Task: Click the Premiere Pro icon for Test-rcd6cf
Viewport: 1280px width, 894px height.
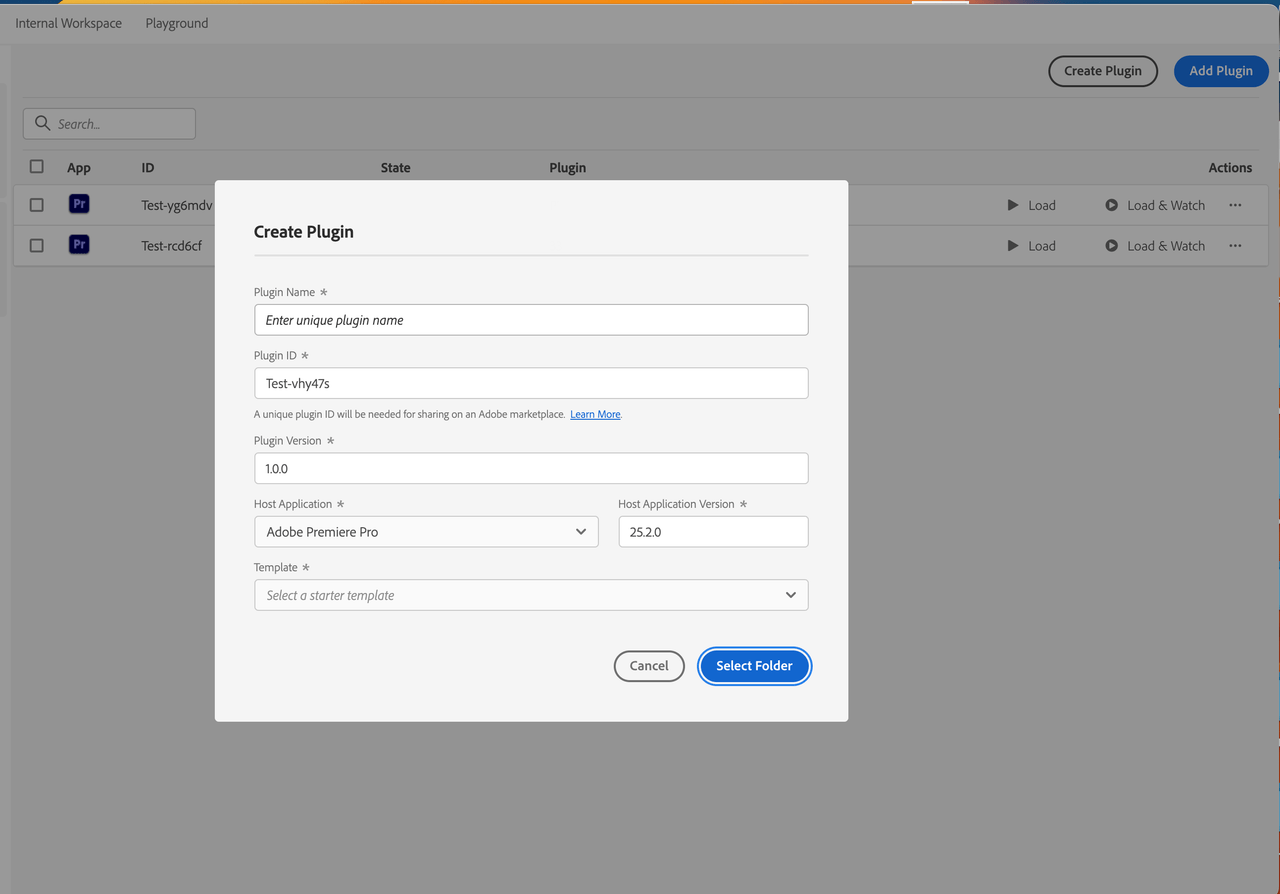Action: tap(79, 244)
